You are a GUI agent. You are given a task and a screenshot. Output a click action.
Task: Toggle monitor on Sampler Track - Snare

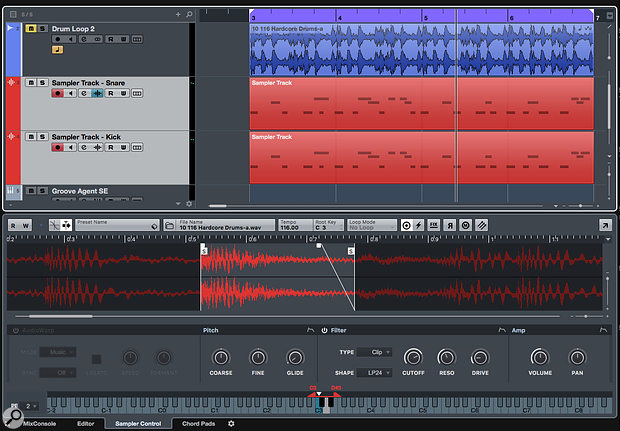click(x=71, y=93)
